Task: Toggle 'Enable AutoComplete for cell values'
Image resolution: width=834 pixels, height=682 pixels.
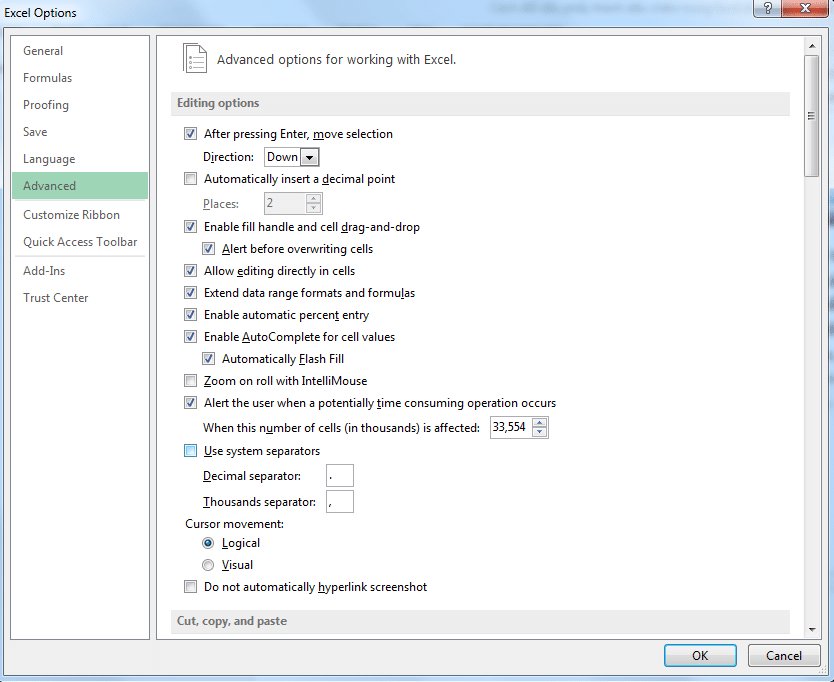Action: (190, 337)
